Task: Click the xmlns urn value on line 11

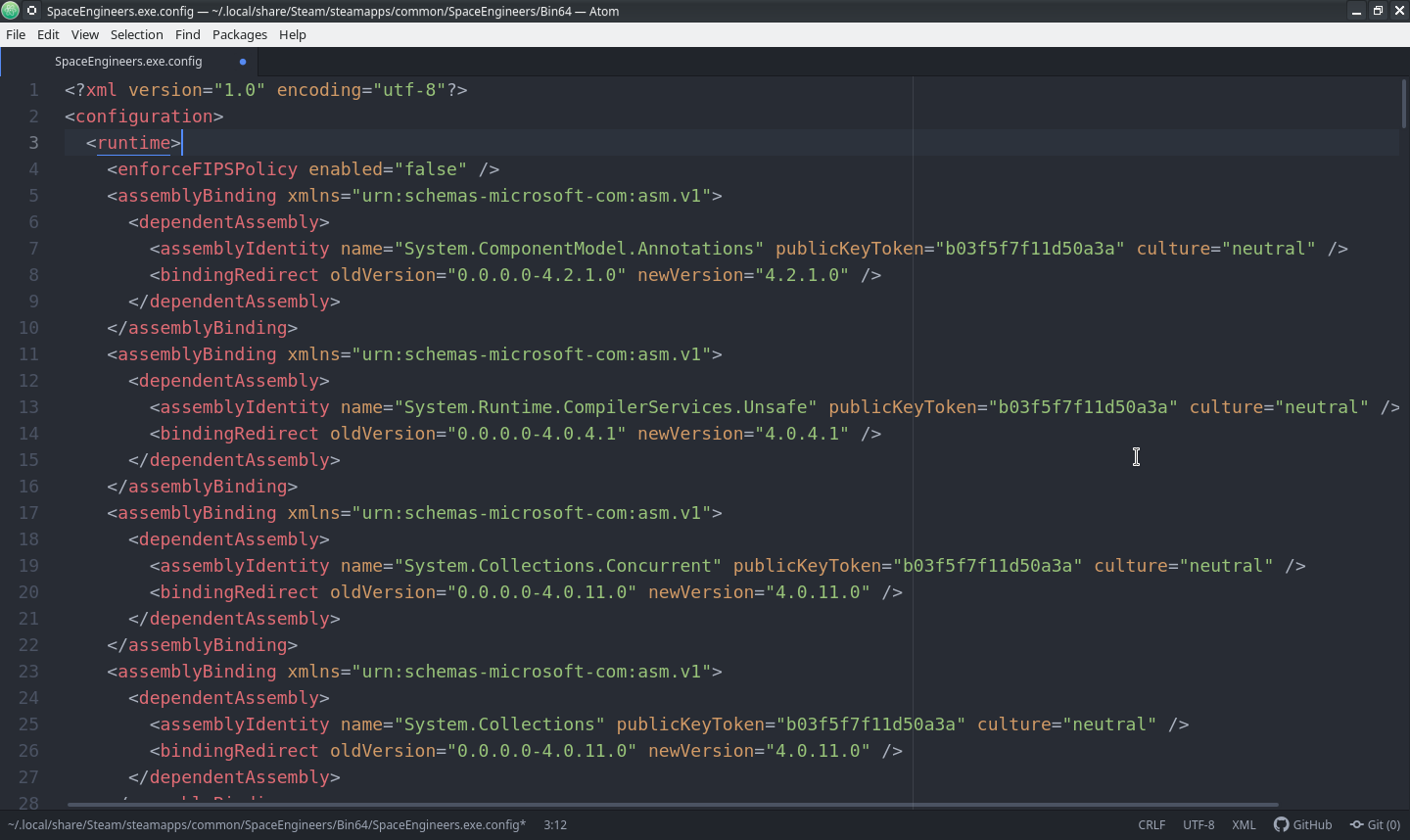Action: (532, 353)
